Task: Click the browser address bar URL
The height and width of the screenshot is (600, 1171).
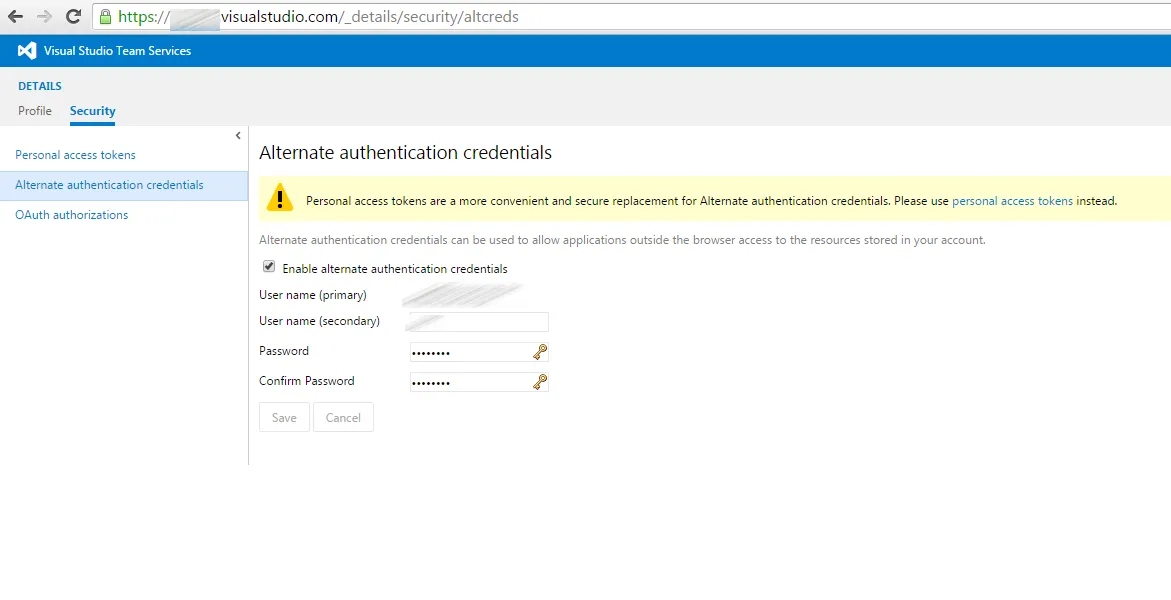Action: coord(318,16)
